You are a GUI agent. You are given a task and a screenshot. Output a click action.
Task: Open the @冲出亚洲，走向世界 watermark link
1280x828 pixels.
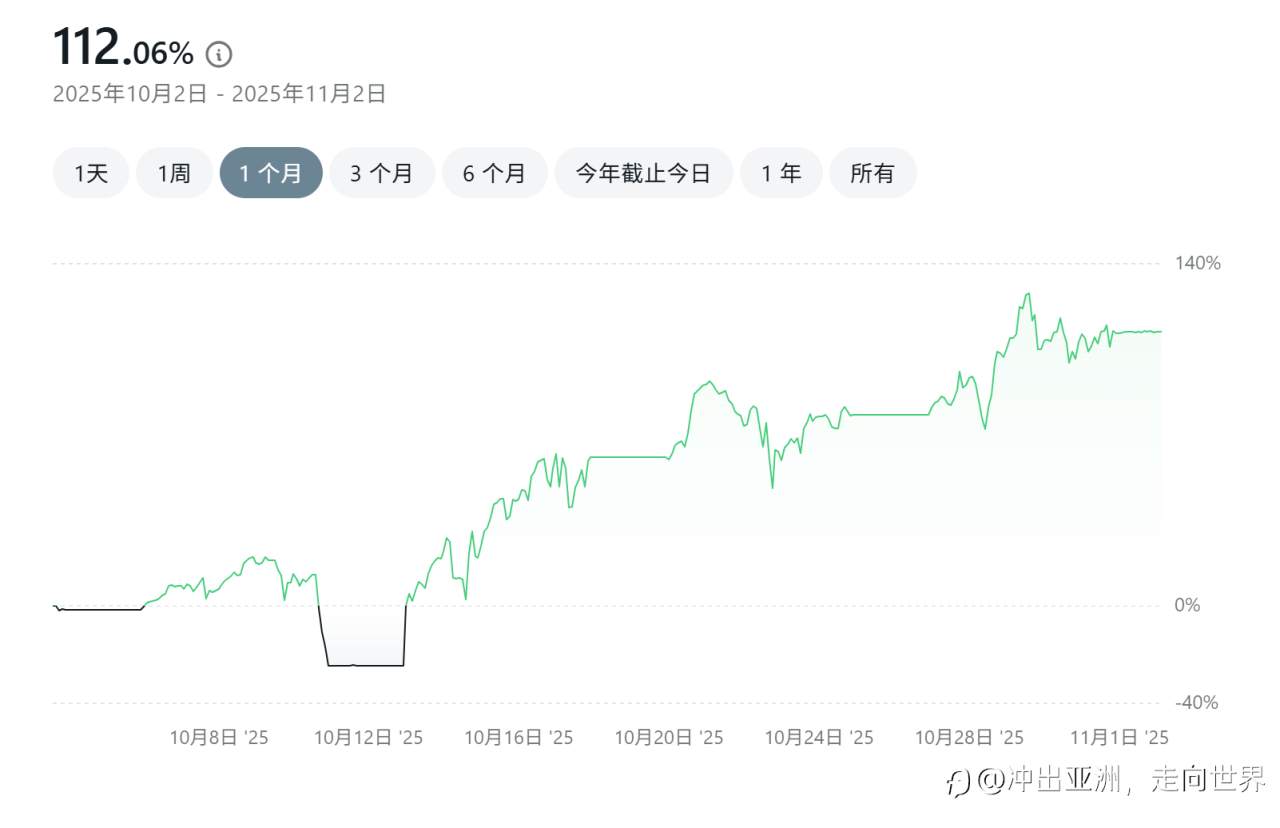[1122, 780]
